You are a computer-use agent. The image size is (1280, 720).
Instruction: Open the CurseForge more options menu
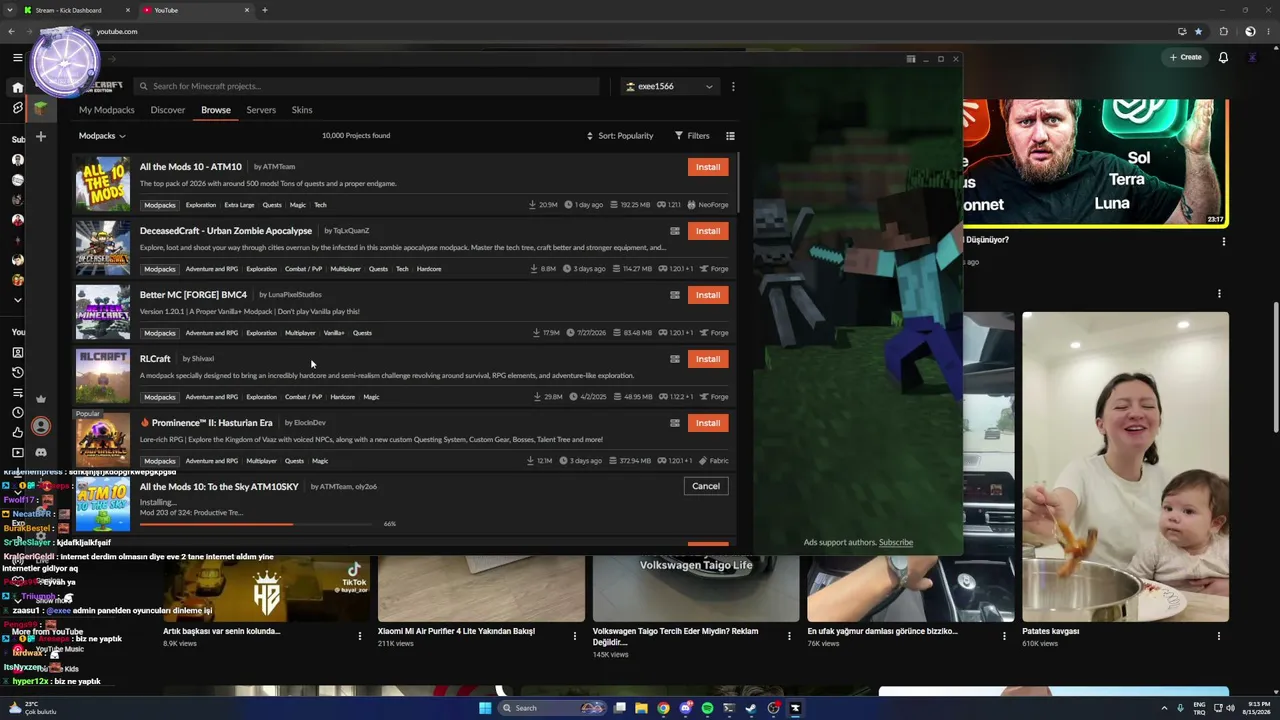pos(733,86)
